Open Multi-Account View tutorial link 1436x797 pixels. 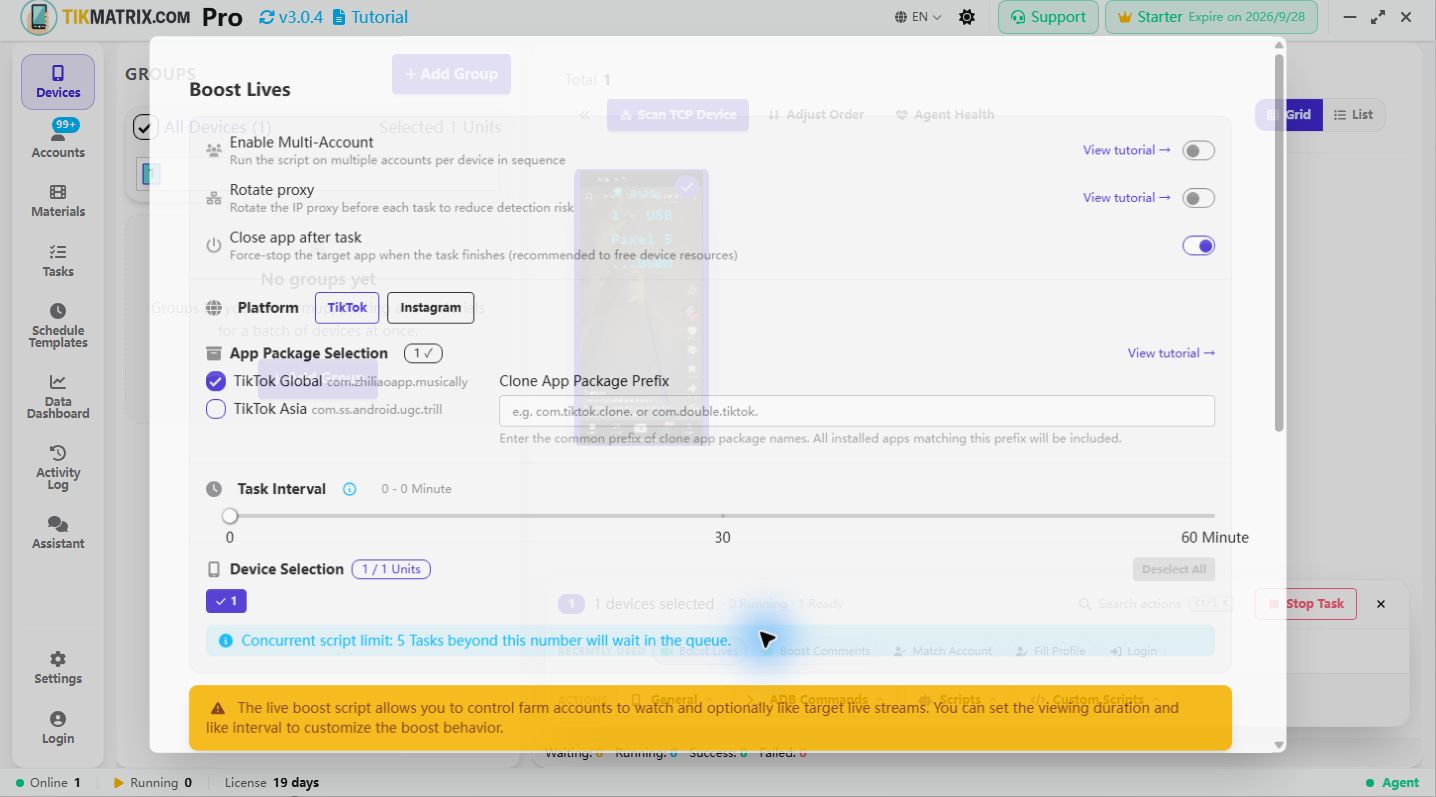1126,150
